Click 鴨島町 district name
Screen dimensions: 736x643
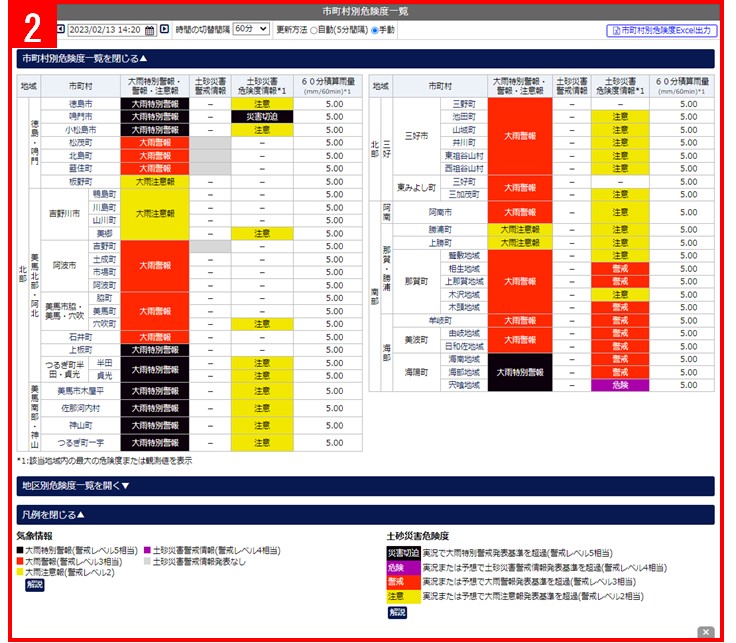tap(104, 194)
